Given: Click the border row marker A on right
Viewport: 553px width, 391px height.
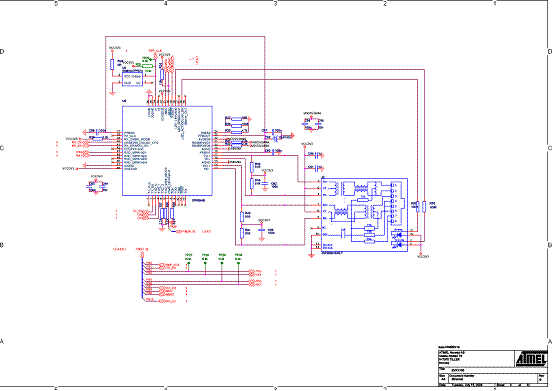Looking at the screenshot, I should pyautogui.click(x=550, y=342).
